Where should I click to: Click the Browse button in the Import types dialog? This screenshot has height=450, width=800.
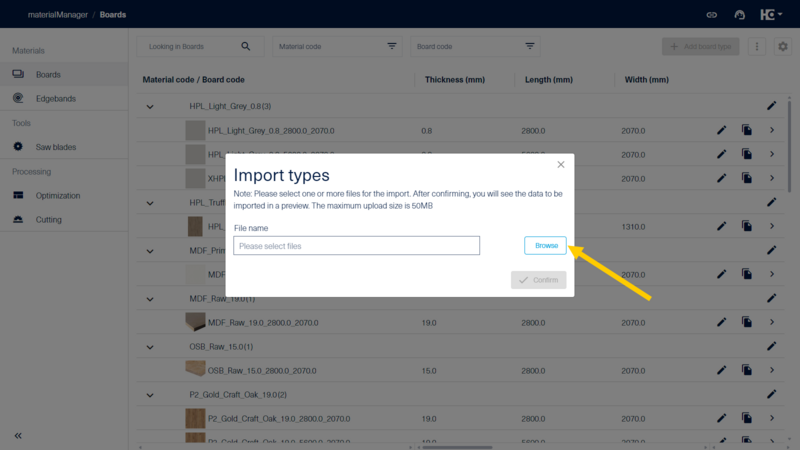(545, 245)
